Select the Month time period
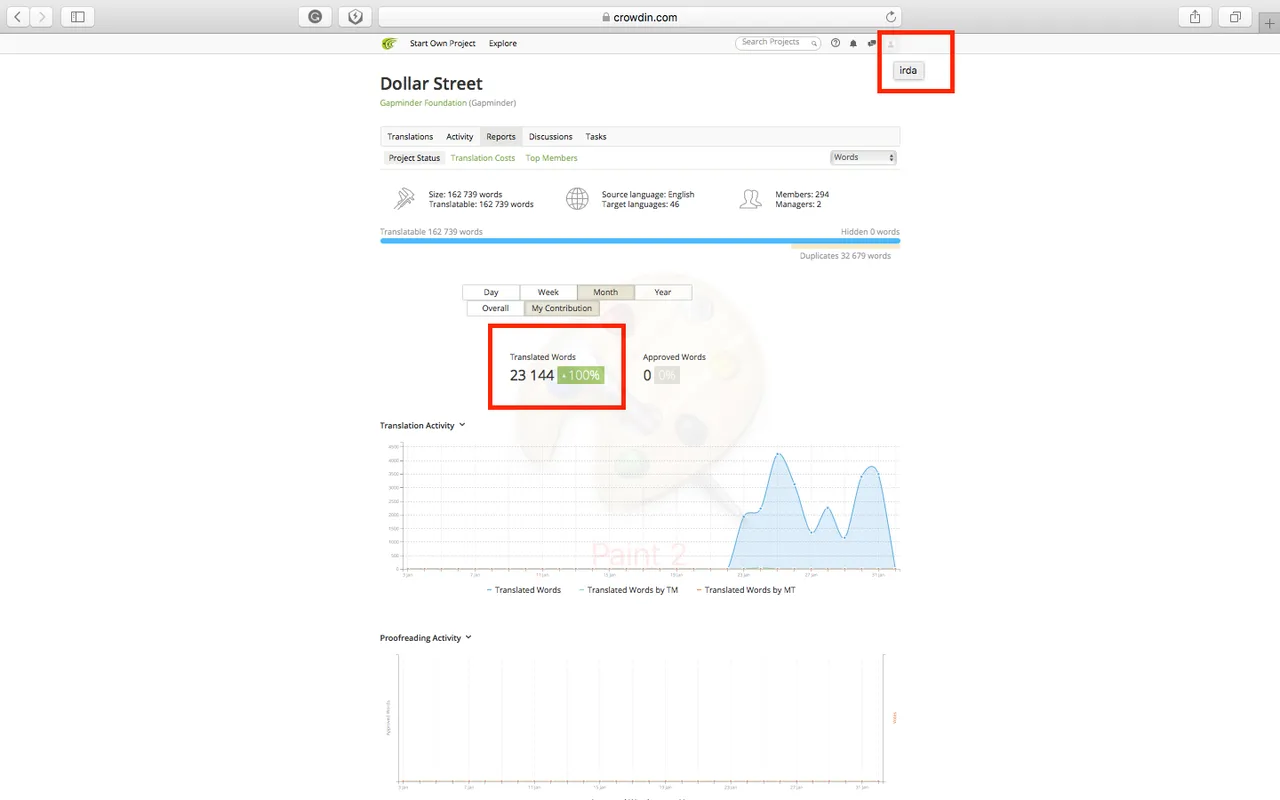The image size is (1280, 800). click(x=606, y=292)
